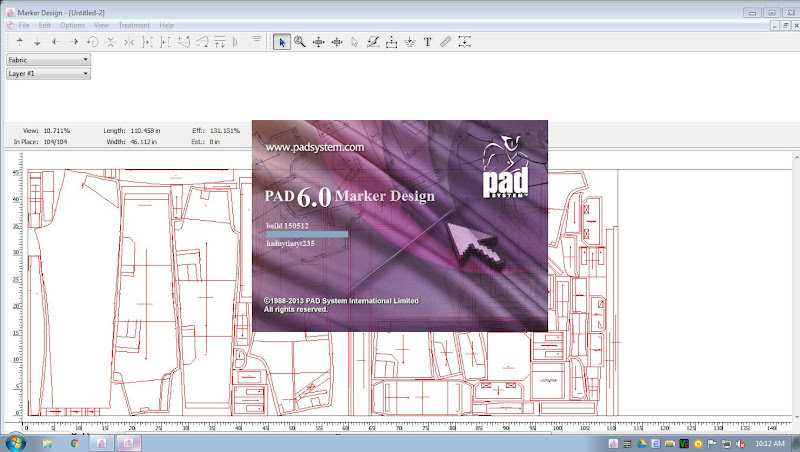Click the downward arrow onto lines tool
This screenshot has width=800, height=452.
pos(410,42)
